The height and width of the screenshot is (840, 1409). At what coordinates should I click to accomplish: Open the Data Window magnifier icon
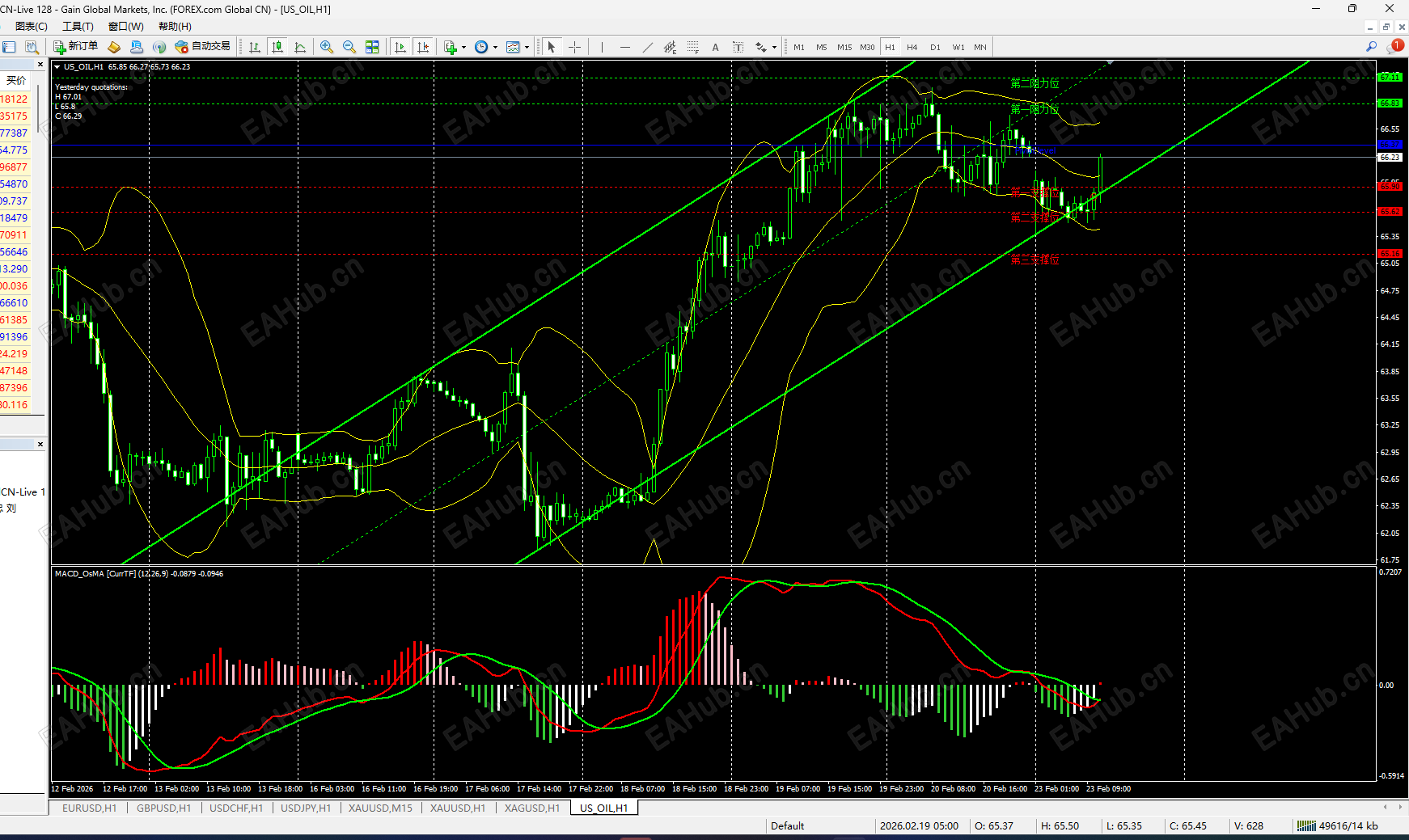pos(32,47)
